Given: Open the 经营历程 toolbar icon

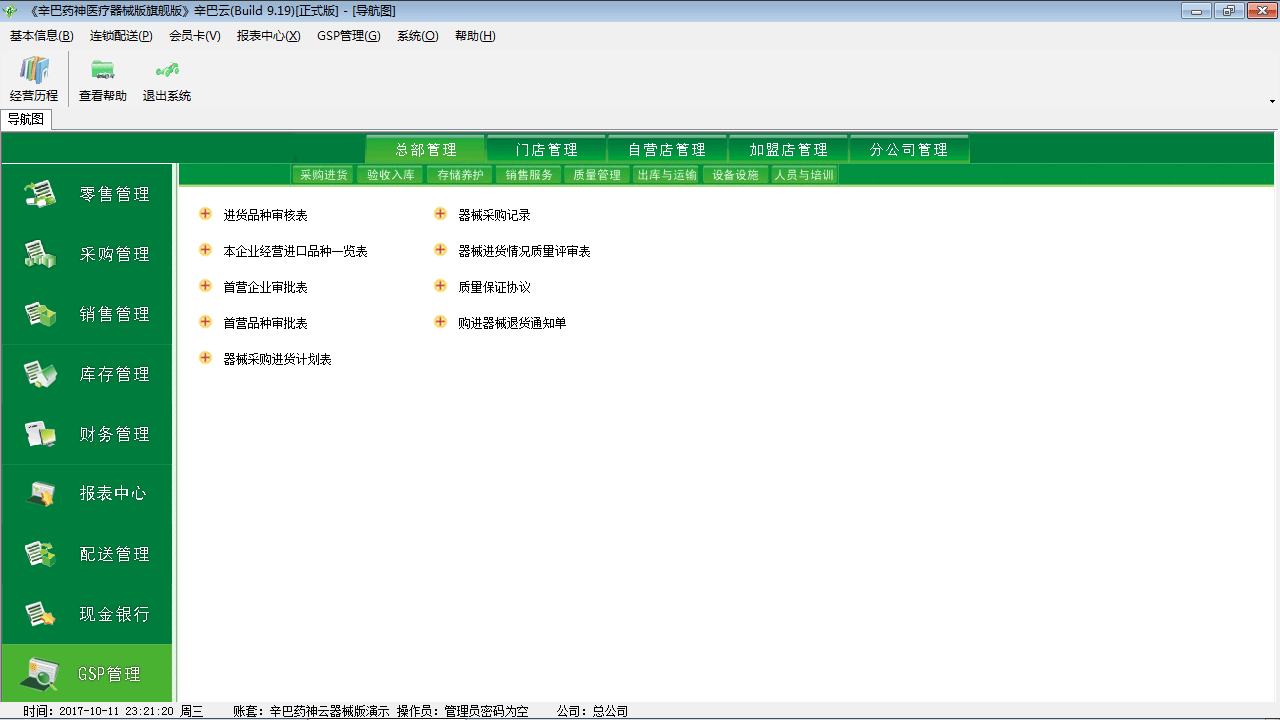Looking at the screenshot, I should (34, 80).
